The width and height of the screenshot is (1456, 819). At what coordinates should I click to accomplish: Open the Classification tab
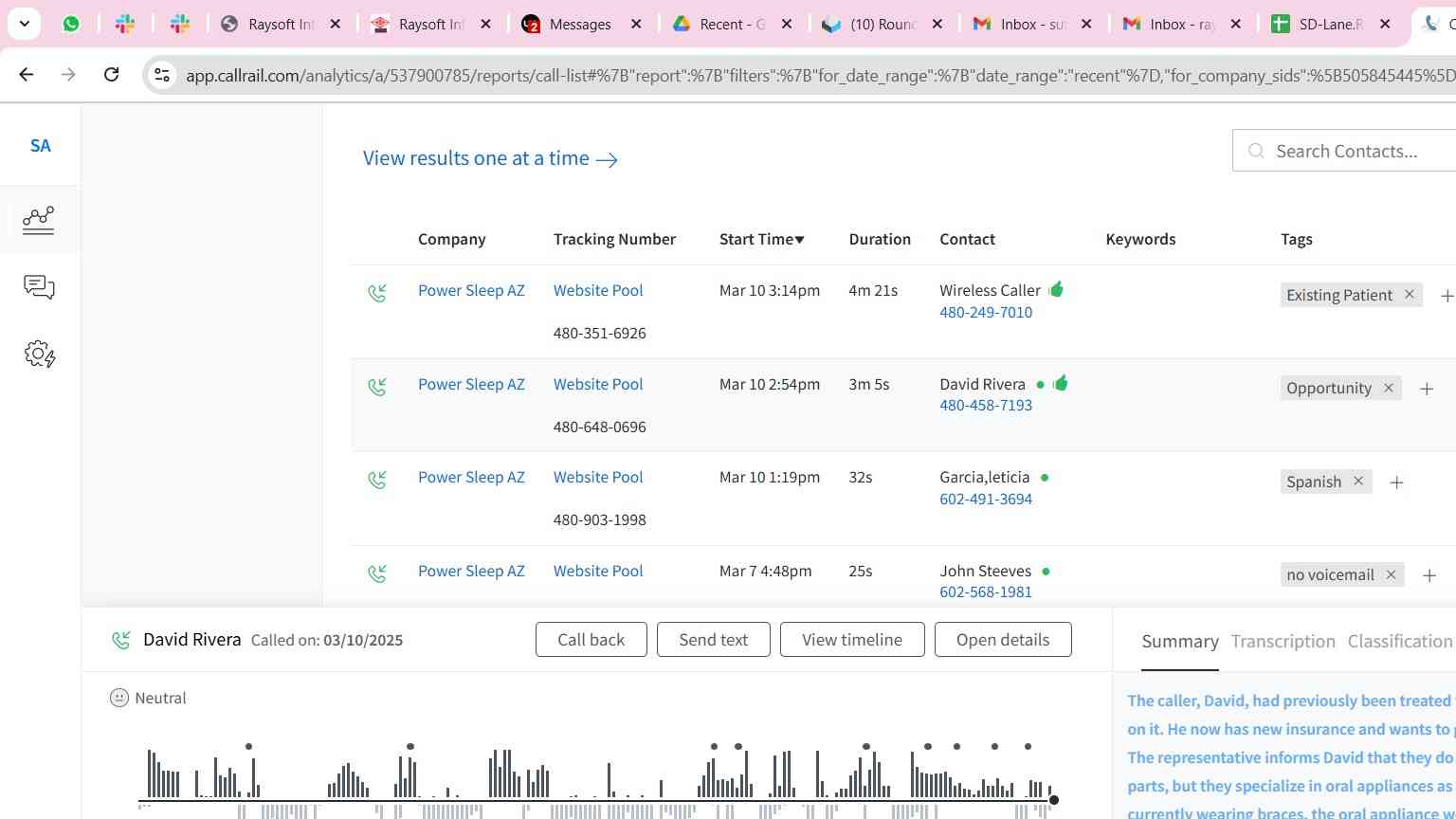coord(1400,642)
